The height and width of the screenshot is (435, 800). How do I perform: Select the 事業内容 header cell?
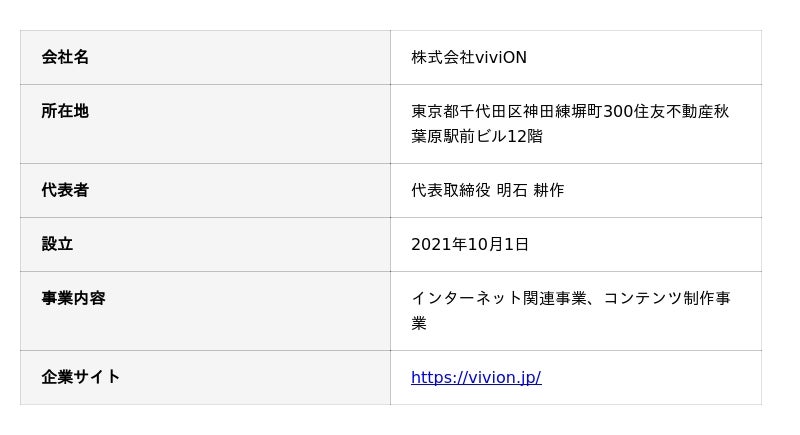73,298
